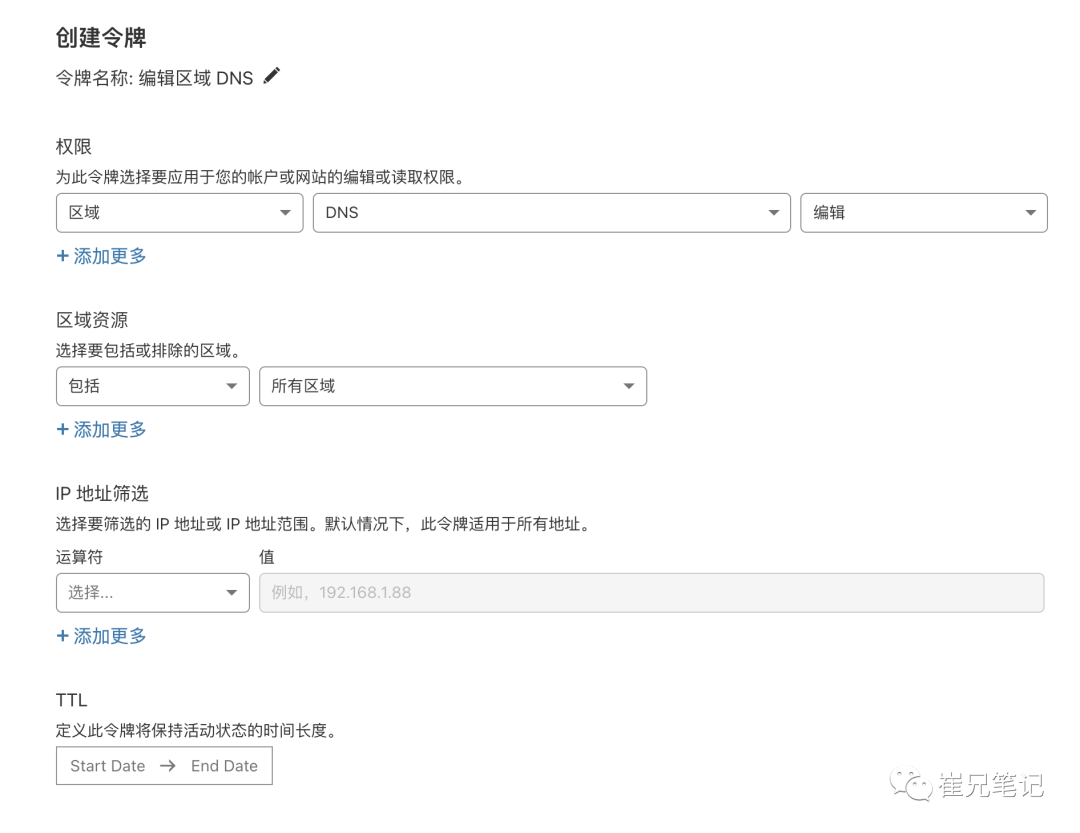The width and height of the screenshot is (1080, 833).
Task: Click the IP 地址筛选 section heading
Action: click(102, 493)
